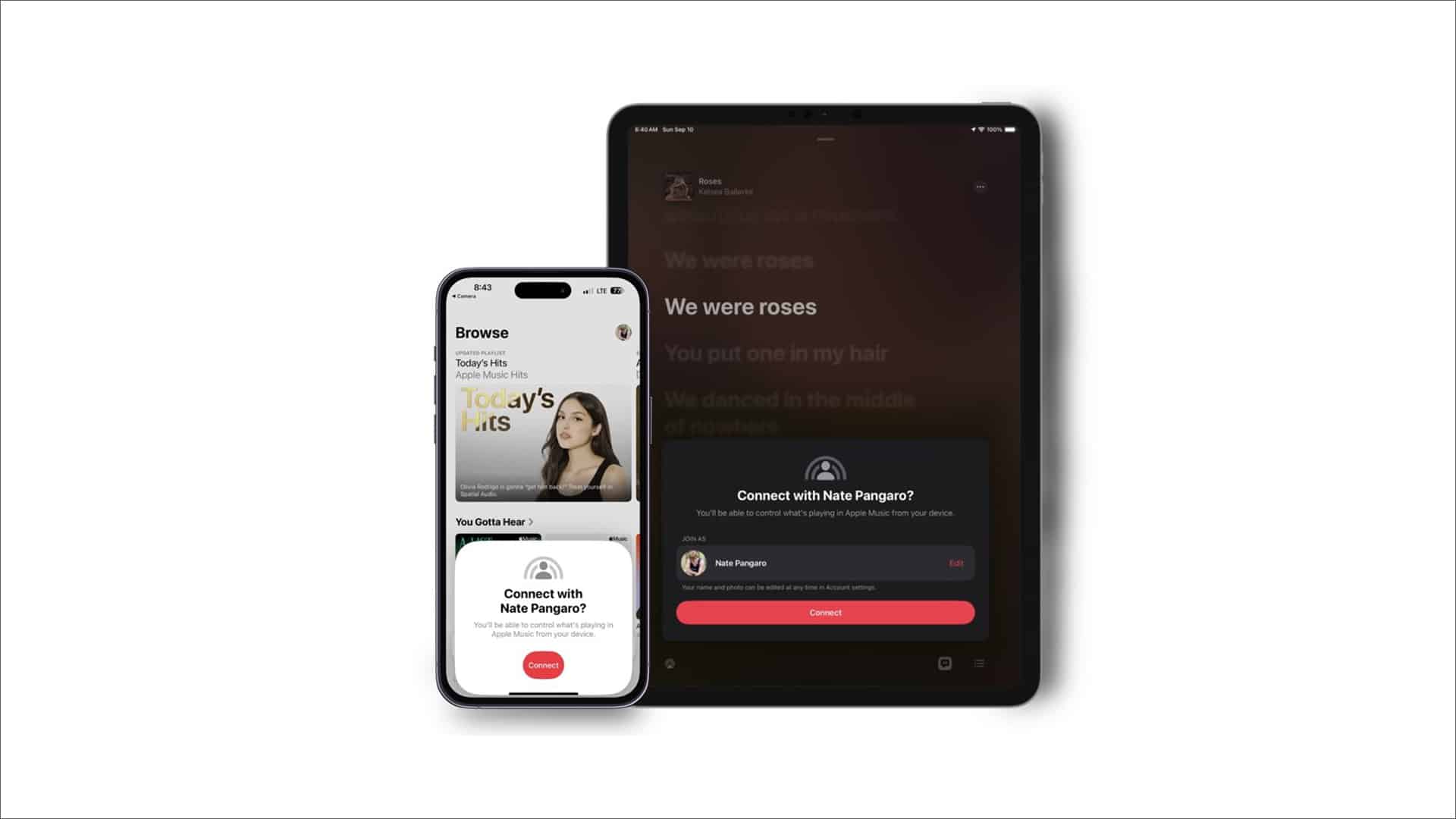Tap the user profile icon on iPhone
The height and width of the screenshot is (819, 1456).
(x=623, y=332)
